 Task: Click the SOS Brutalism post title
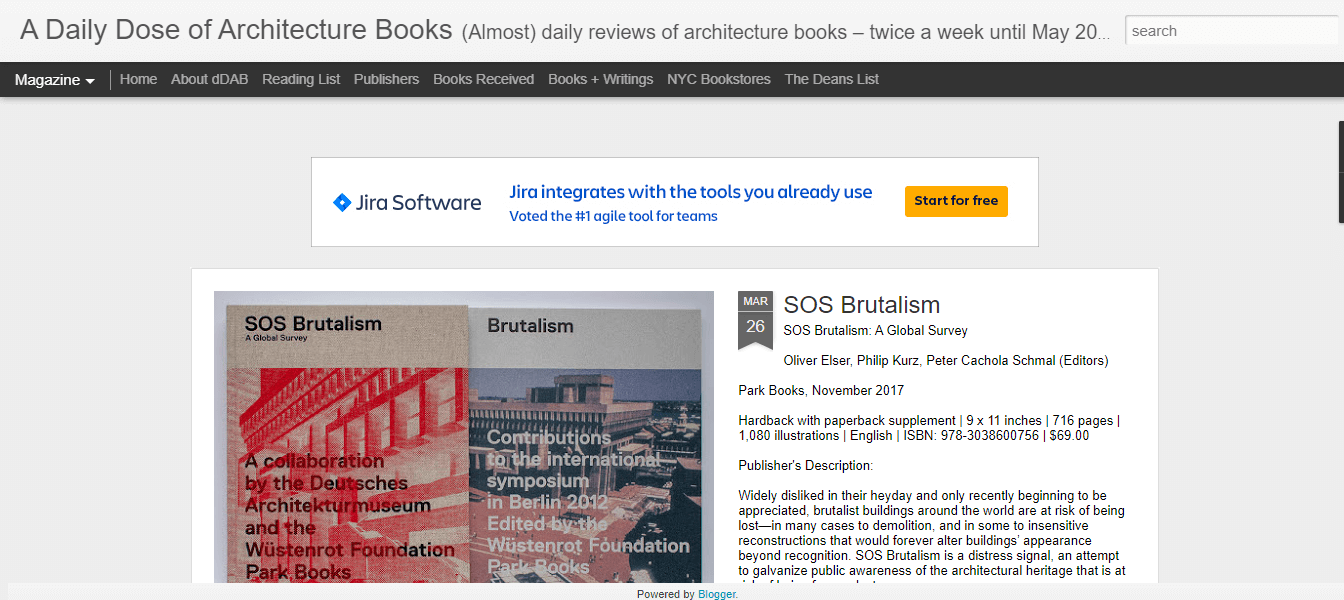point(861,305)
